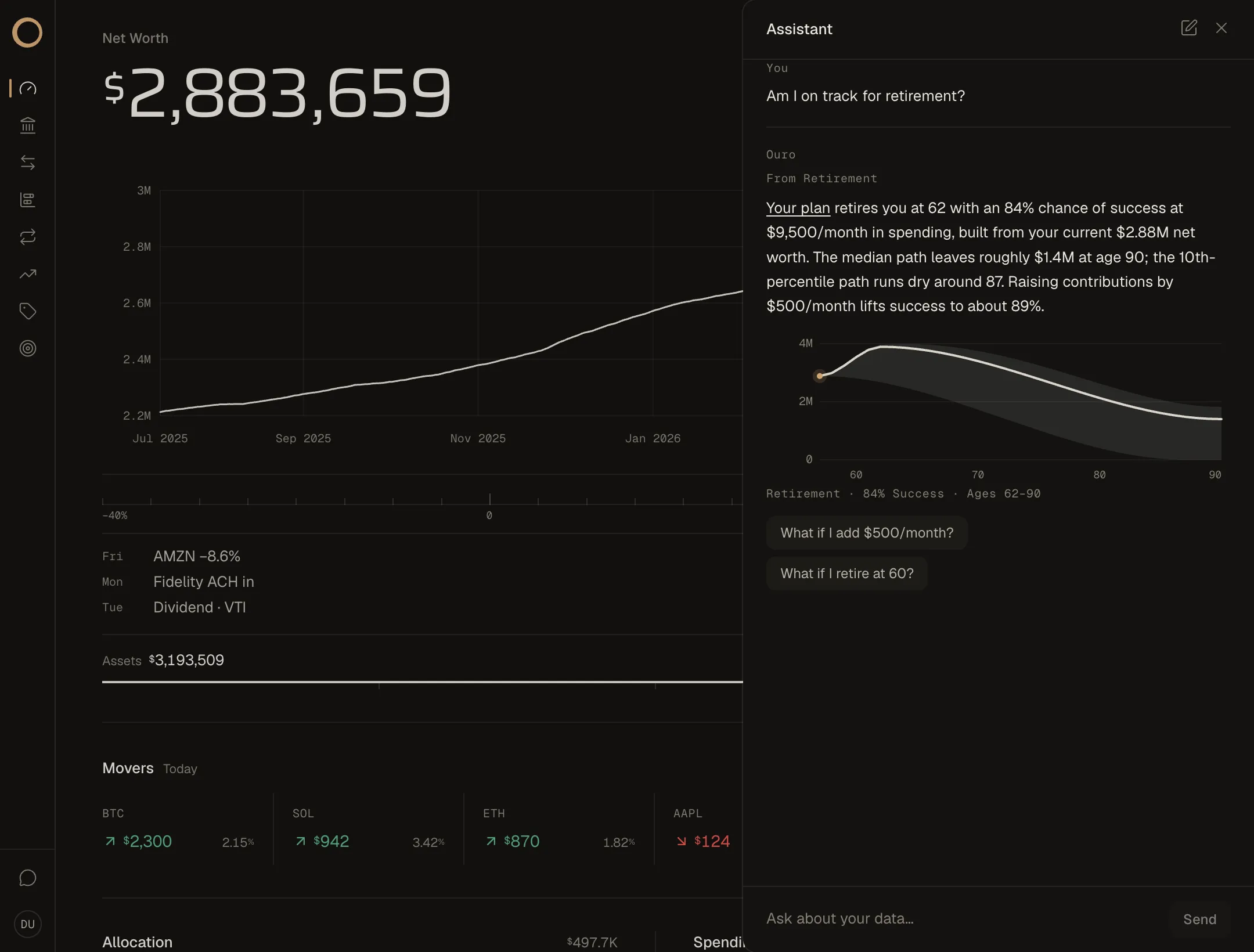Select the SOL $942 mover value
Image resolution: width=1254 pixels, height=952 pixels.
(x=331, y=841)
